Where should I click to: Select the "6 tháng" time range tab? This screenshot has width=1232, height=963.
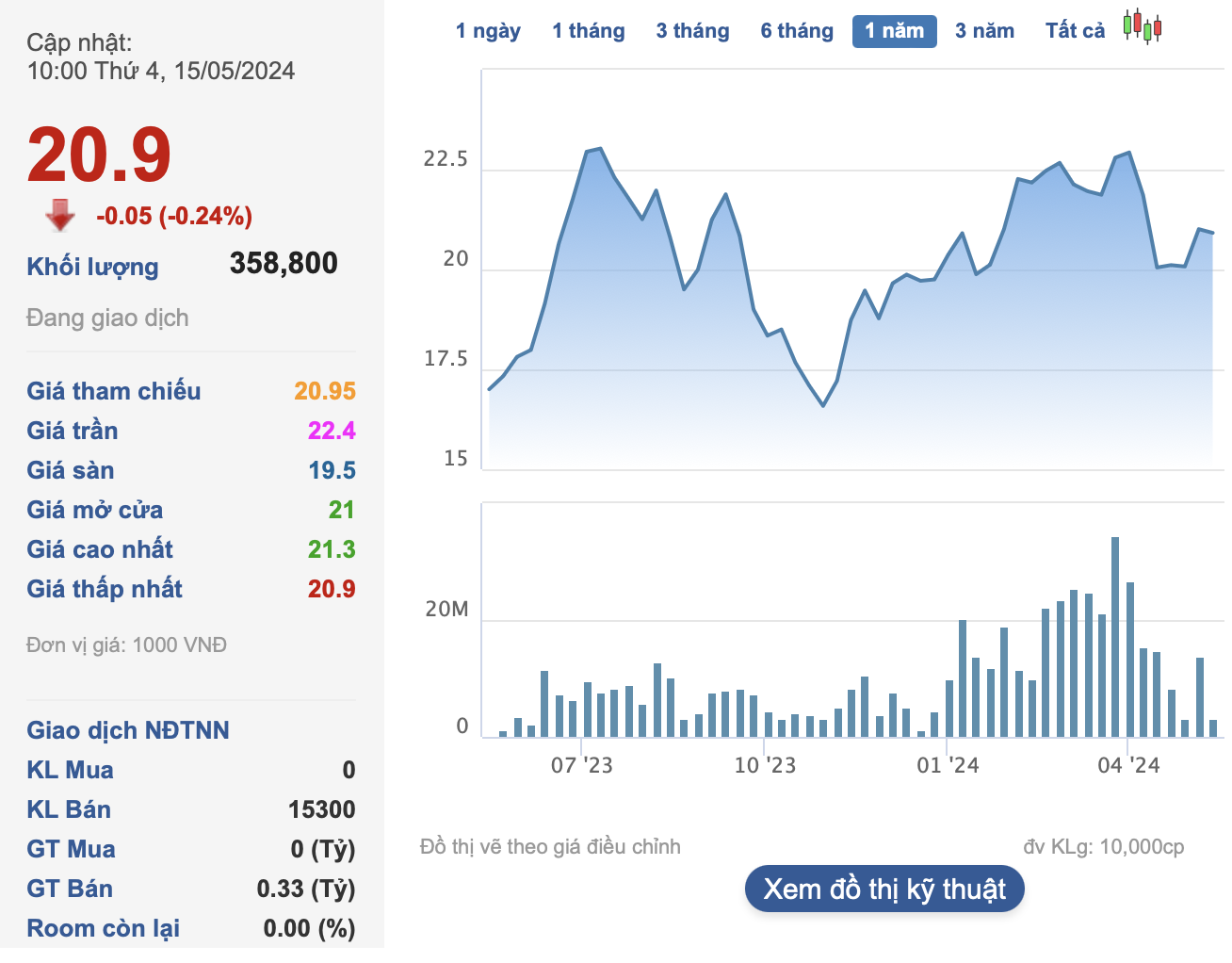[798, 31]
